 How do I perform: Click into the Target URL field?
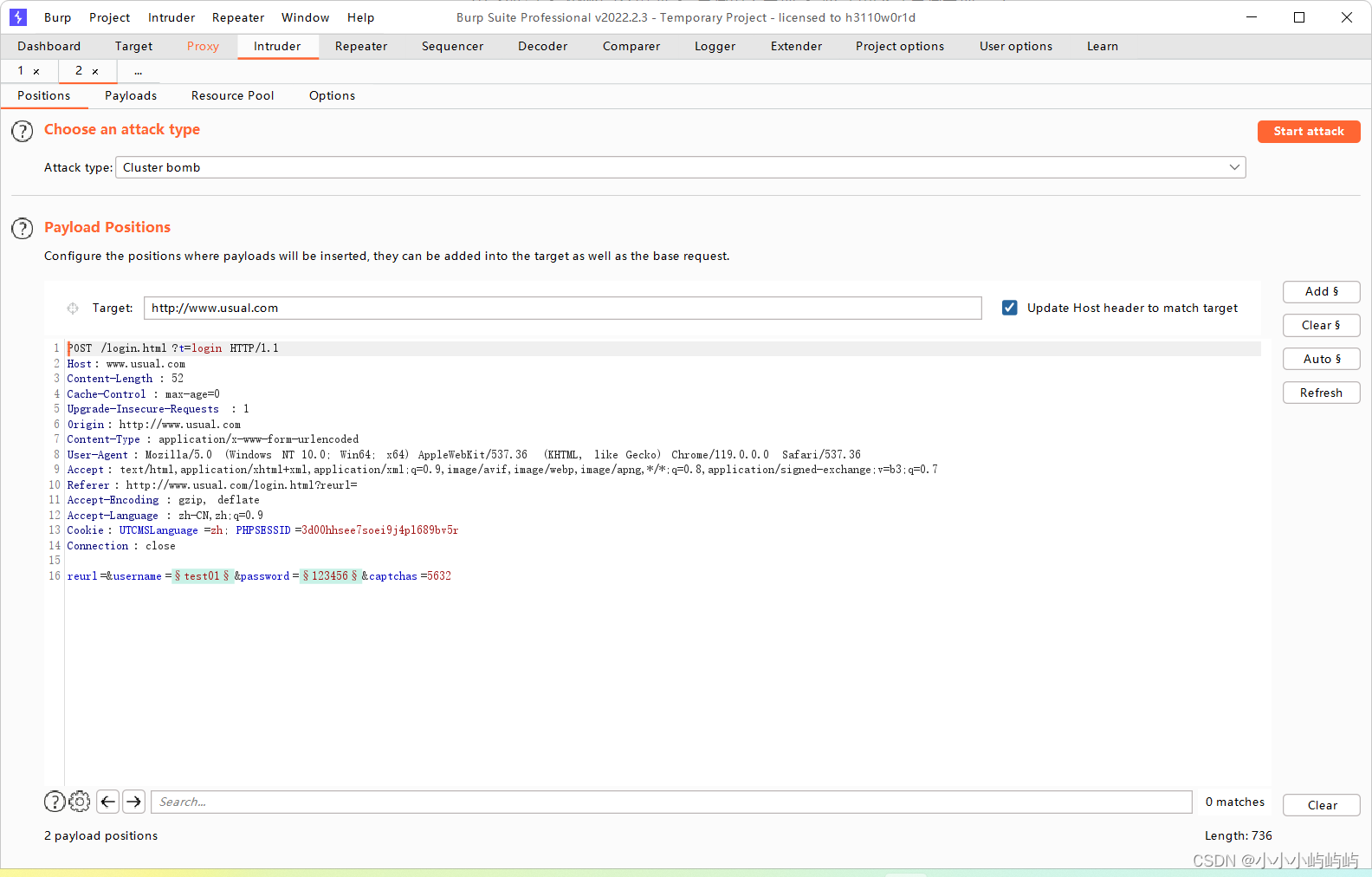[563, 308]
